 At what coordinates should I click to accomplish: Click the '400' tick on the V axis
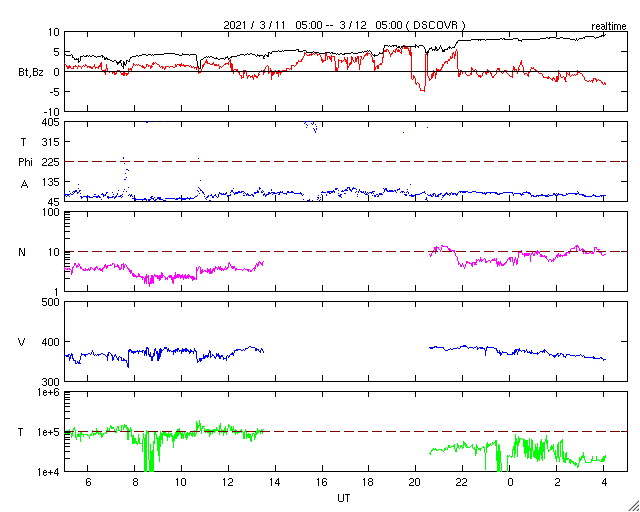tap(51, 342)
